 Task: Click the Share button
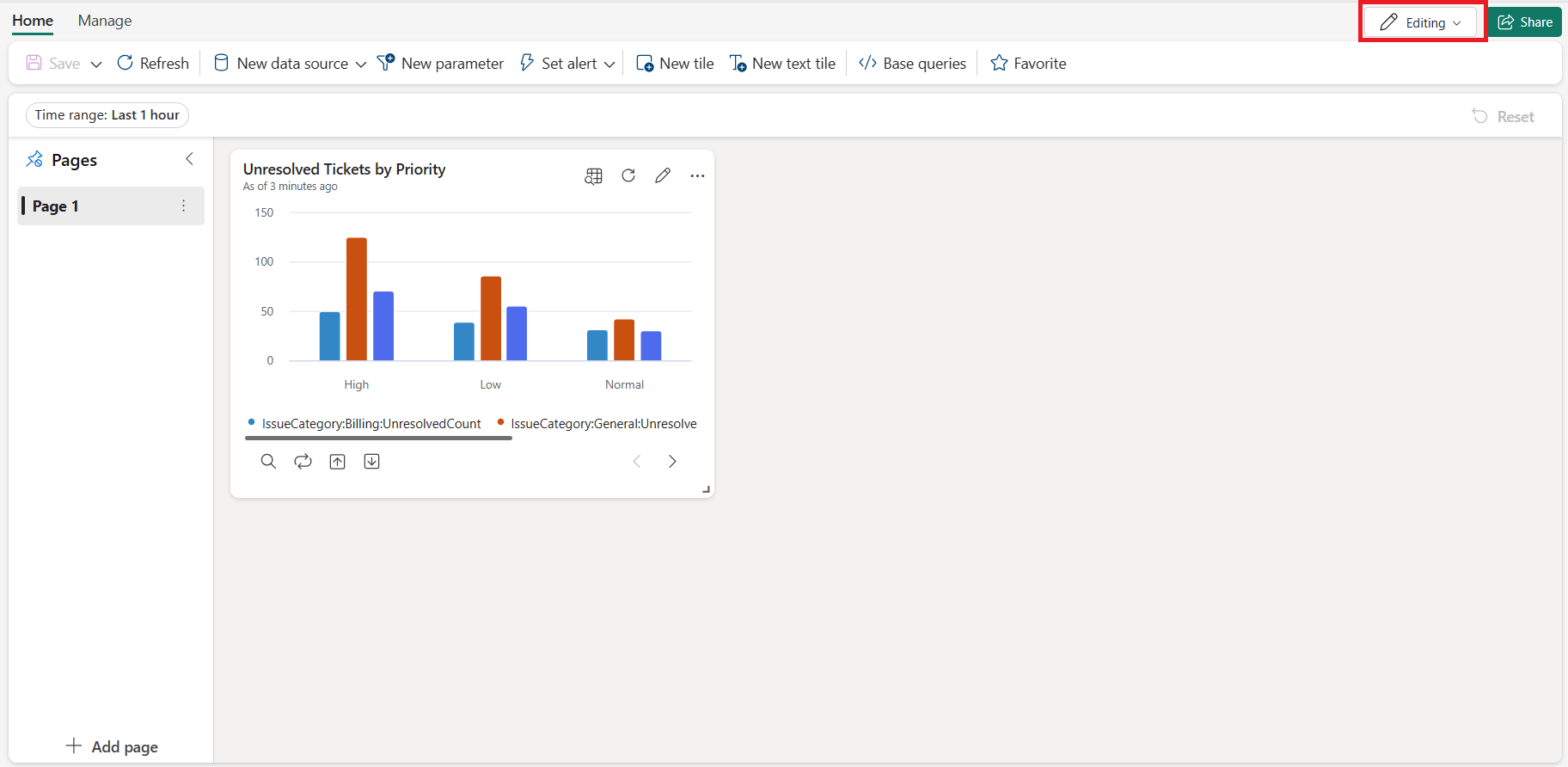[1525, 22]
